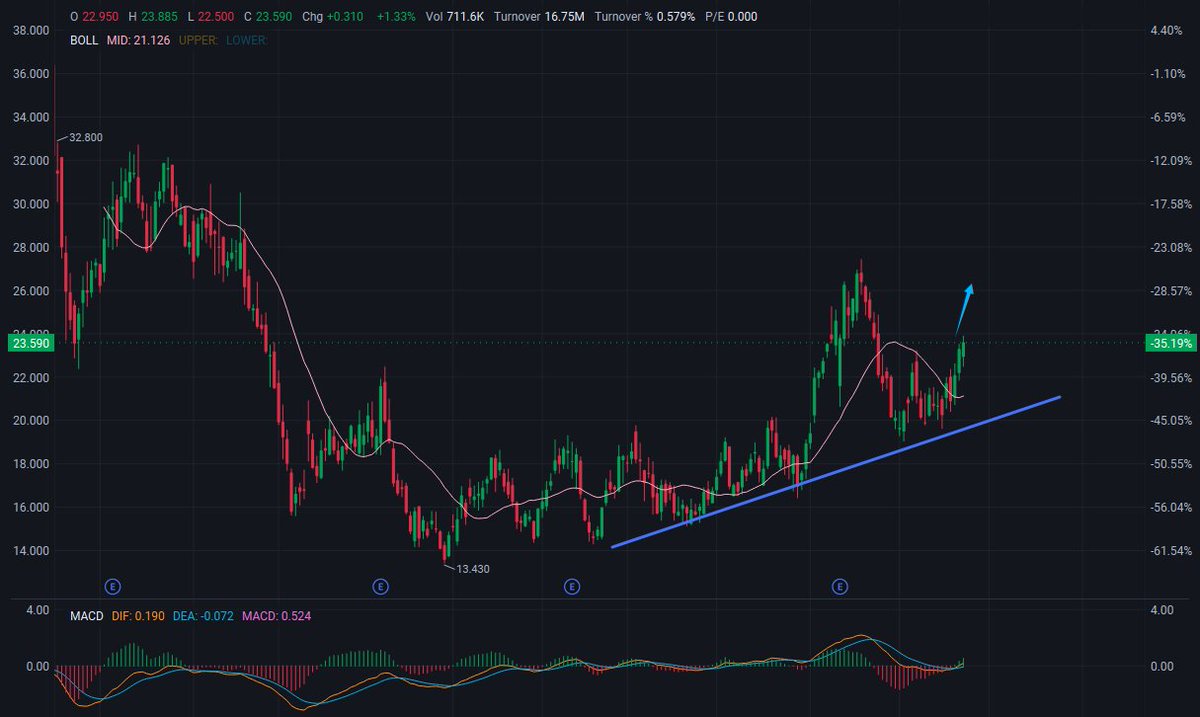This screenshot has width=1200, height=717.
Task: Click the close price C 23.590 in header
Action: click(x=270, y=17)
